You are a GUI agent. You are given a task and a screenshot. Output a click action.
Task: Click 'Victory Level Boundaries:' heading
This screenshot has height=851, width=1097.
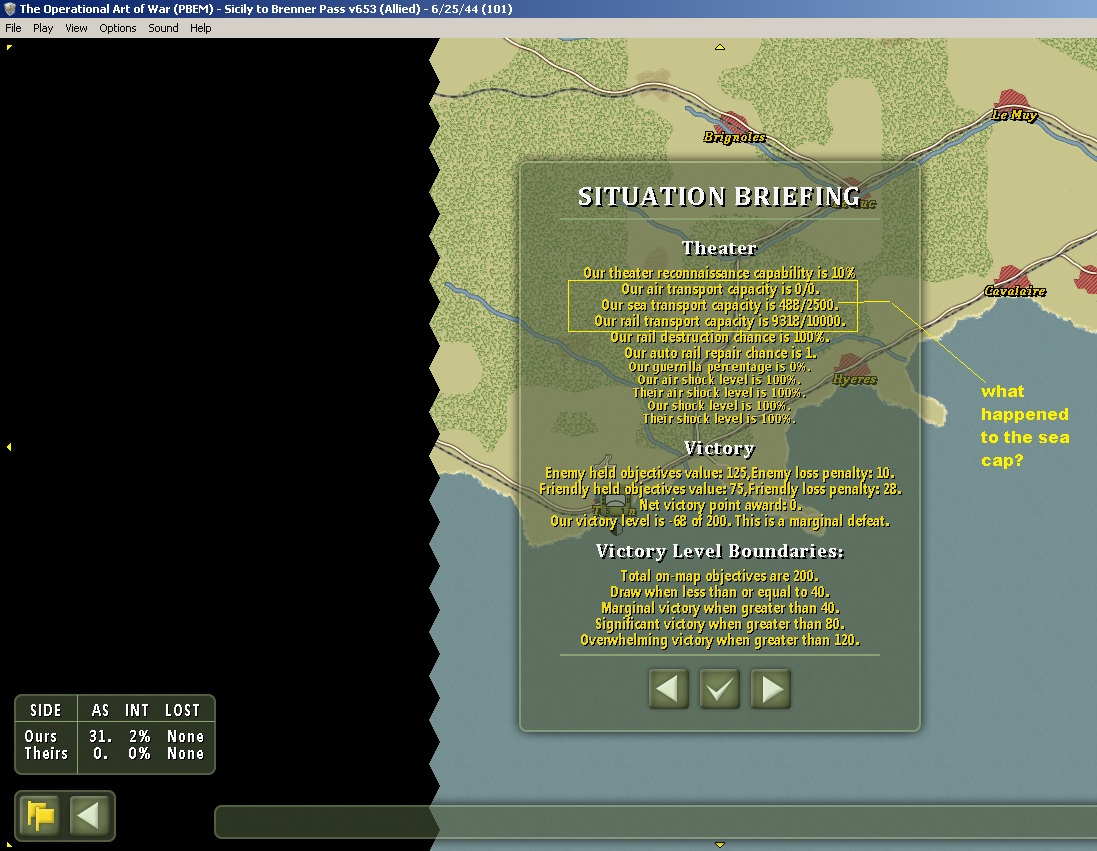719,551
